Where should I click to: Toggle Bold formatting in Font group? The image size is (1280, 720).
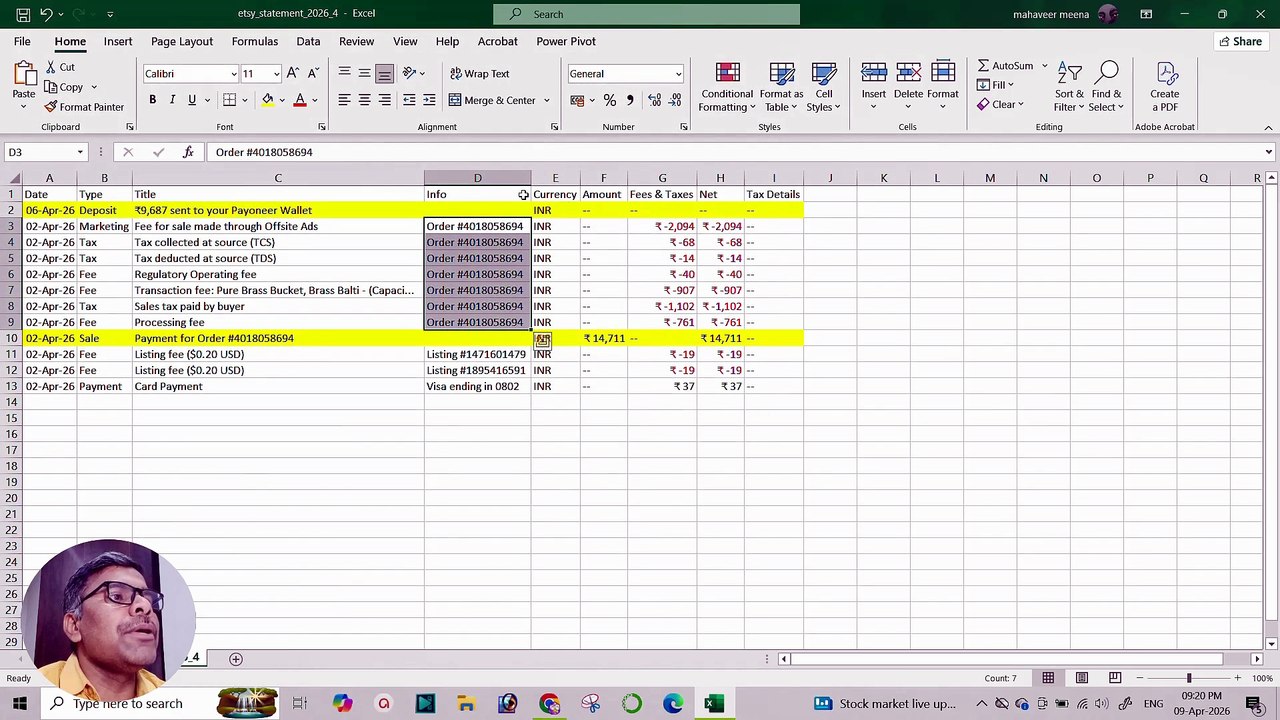pyautogui.click(x=152, y=100)
